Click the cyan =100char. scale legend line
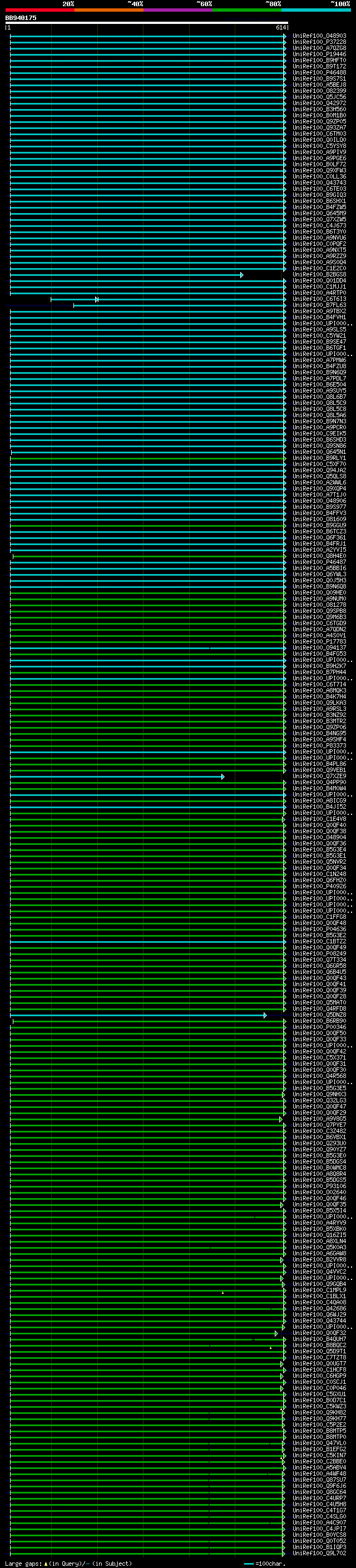The height and width of the screenshot is (1568, 356). [x=248, y=1564]
